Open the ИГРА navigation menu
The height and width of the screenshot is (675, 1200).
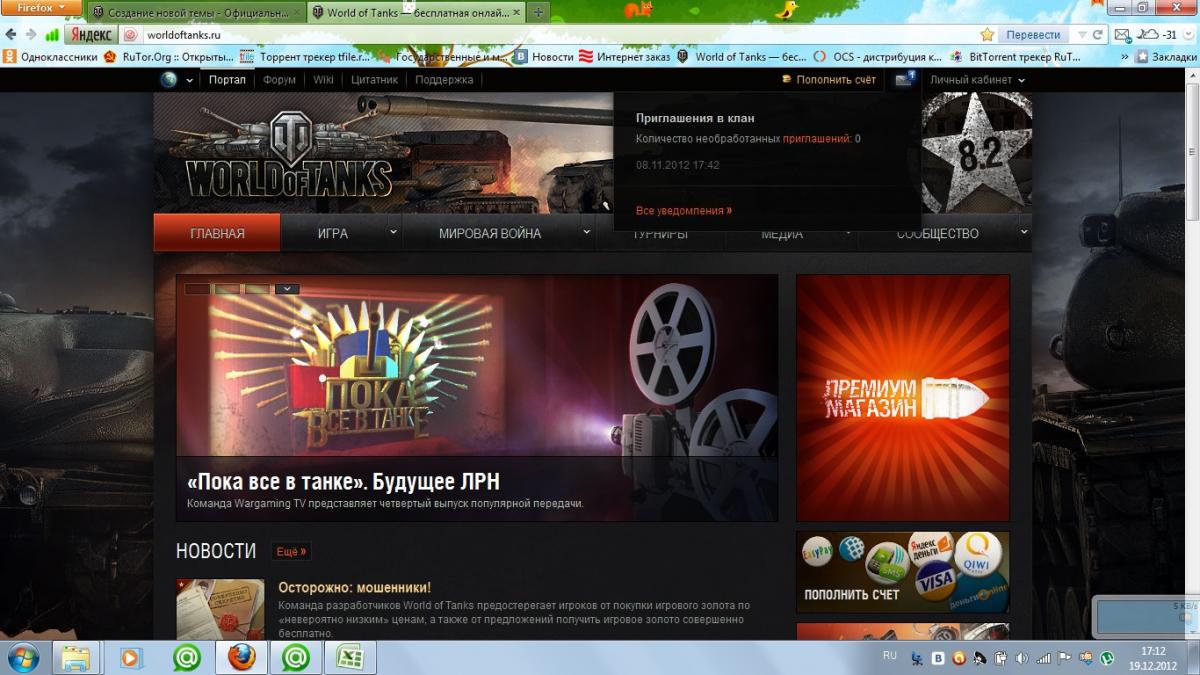(x=333, y=233)
